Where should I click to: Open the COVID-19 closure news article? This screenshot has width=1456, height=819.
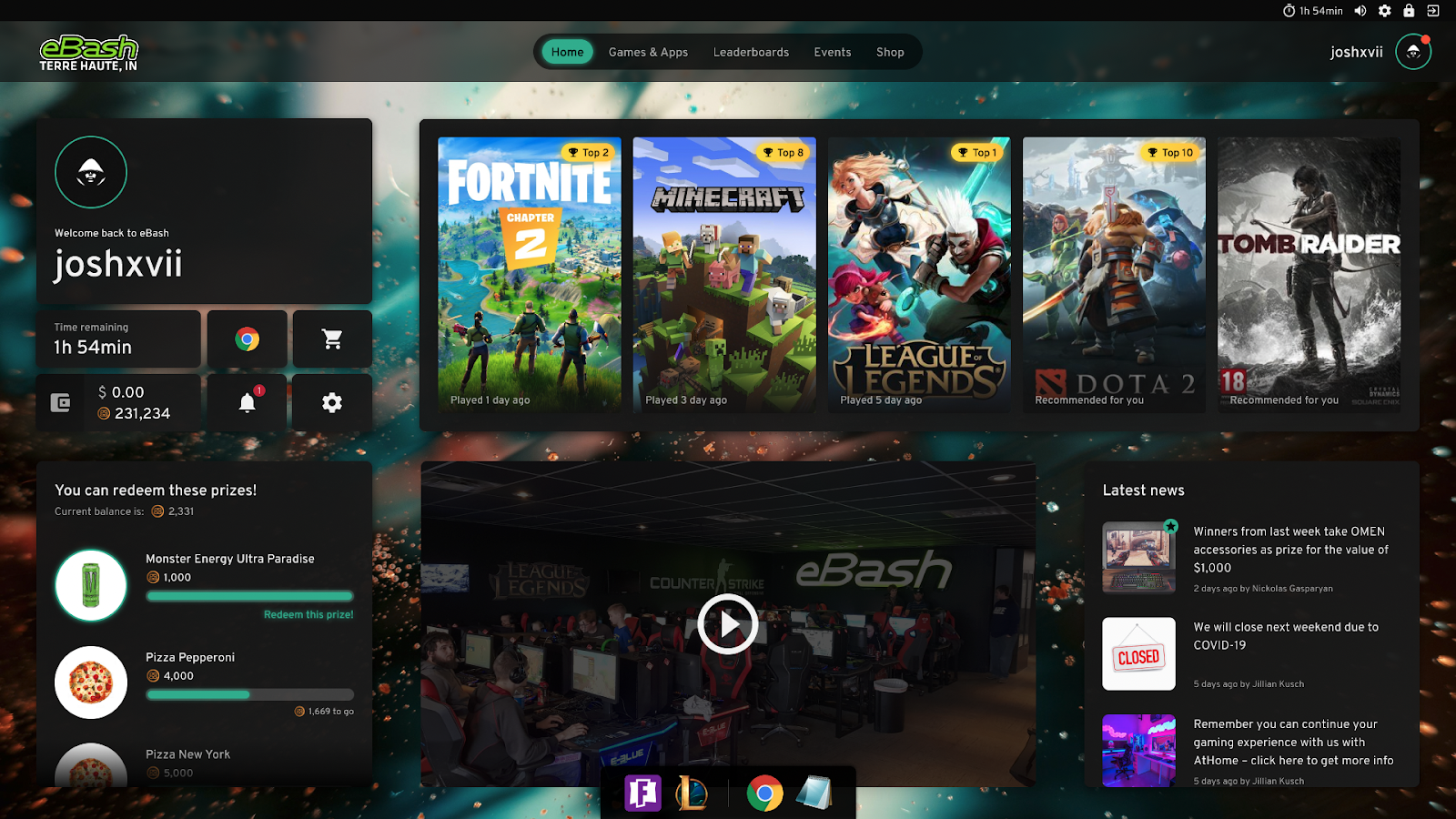point(1286,636)
